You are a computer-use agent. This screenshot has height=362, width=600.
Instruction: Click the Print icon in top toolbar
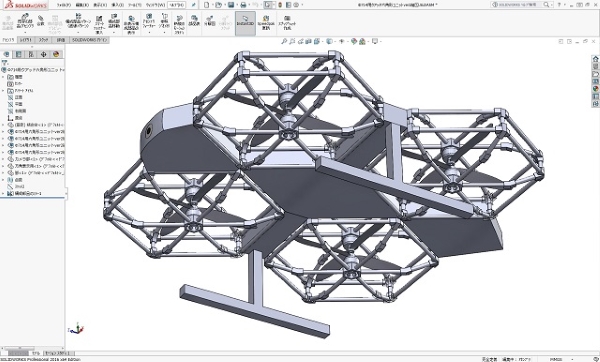[x=243, y=5]
